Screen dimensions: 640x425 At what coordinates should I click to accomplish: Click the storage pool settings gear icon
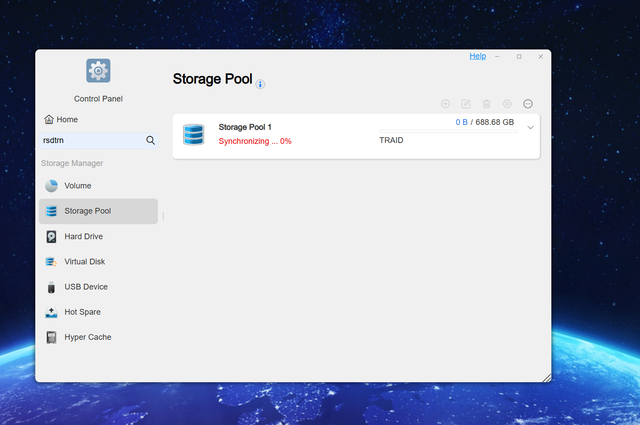[507, 104]
